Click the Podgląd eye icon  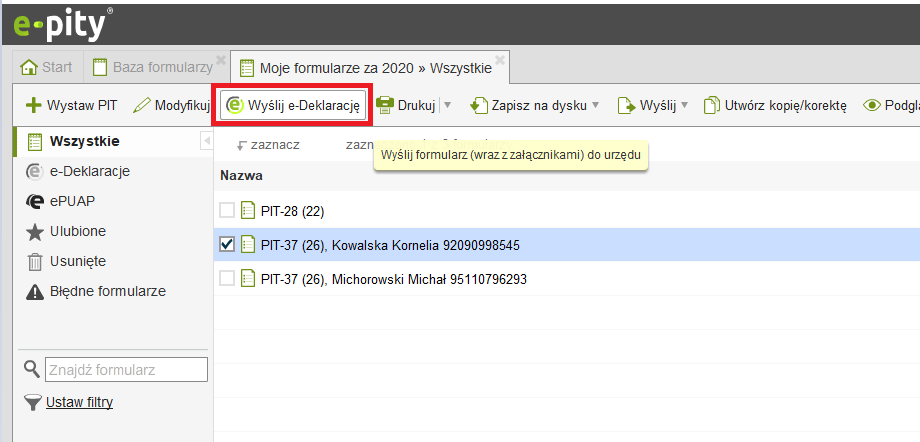(x=871, y=105)
